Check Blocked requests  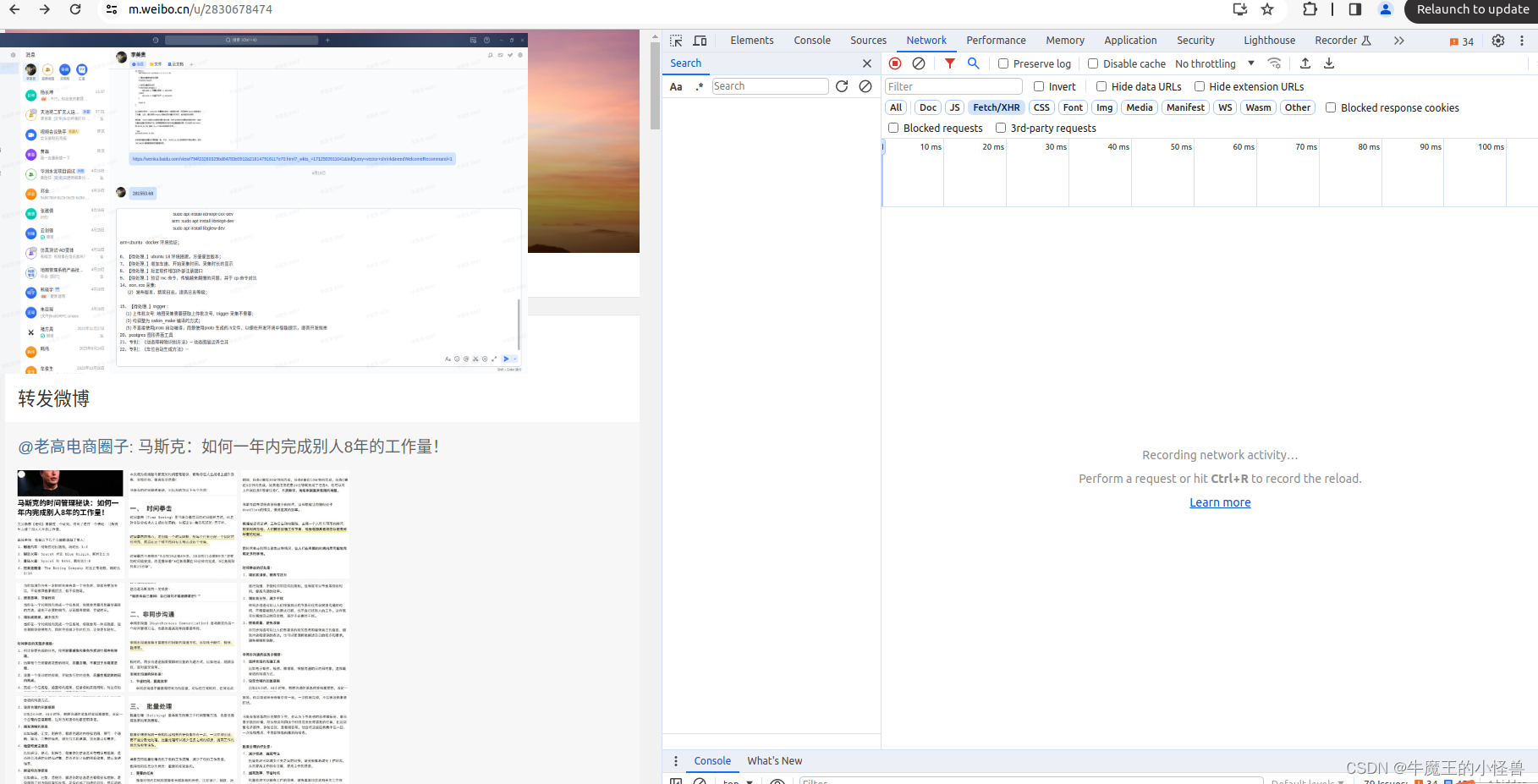(893, 128)
